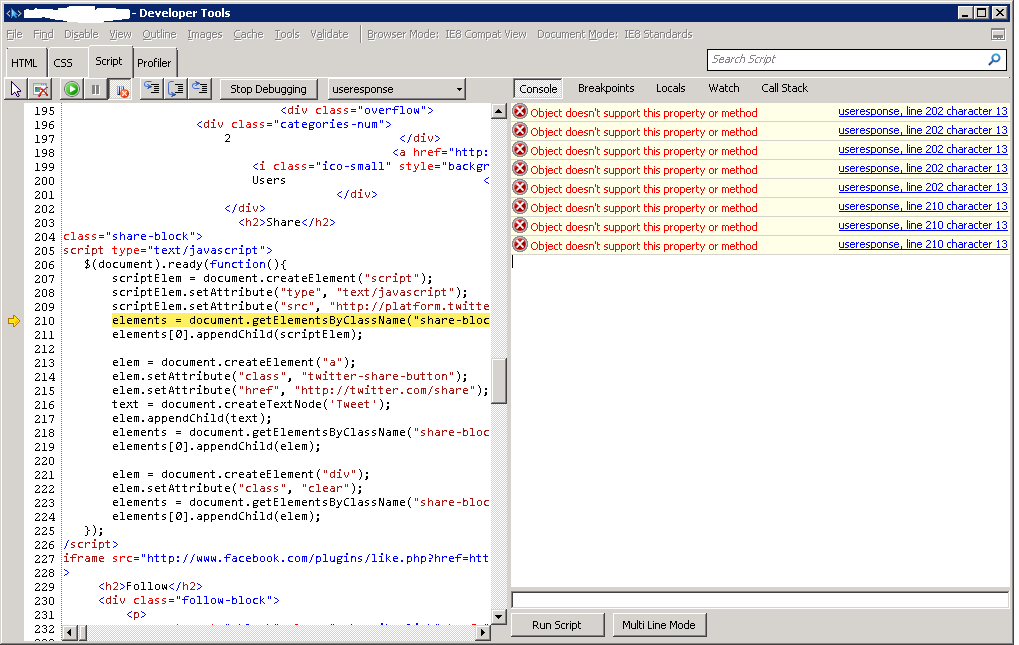Select the Console pane tab
Viewport: 1019px width, 645px height.
[538, 89]
